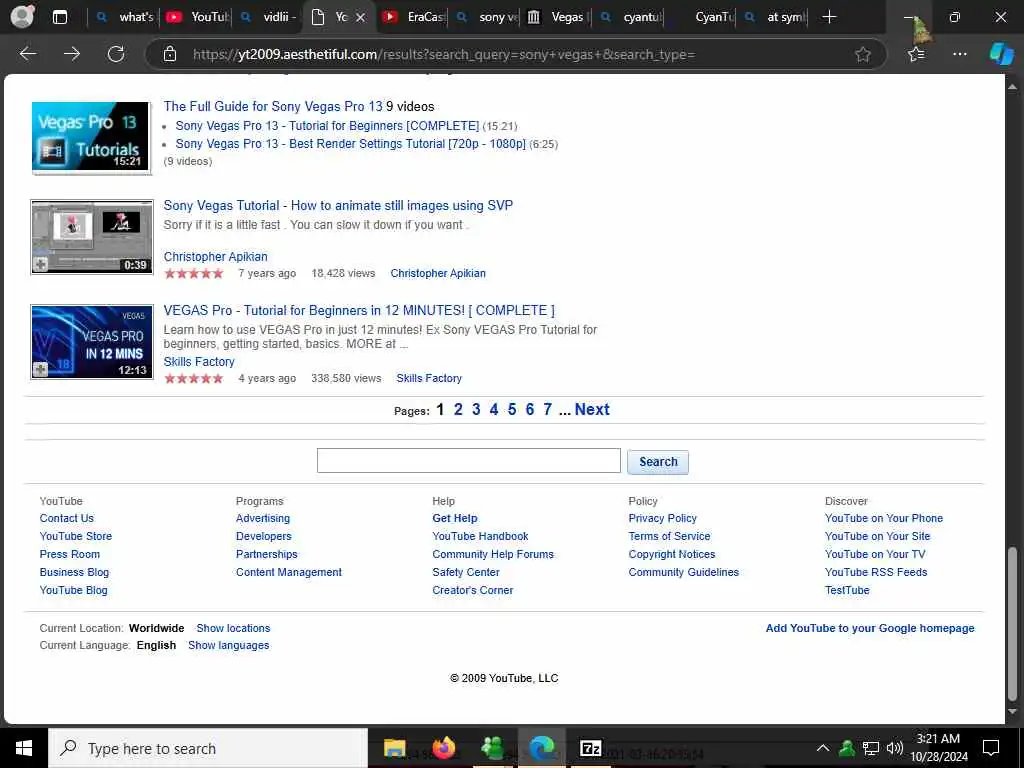The height and width of the screenshot is (768, 1024).
Task: Open the Contact Us footer link
Action: coord(67,519)
